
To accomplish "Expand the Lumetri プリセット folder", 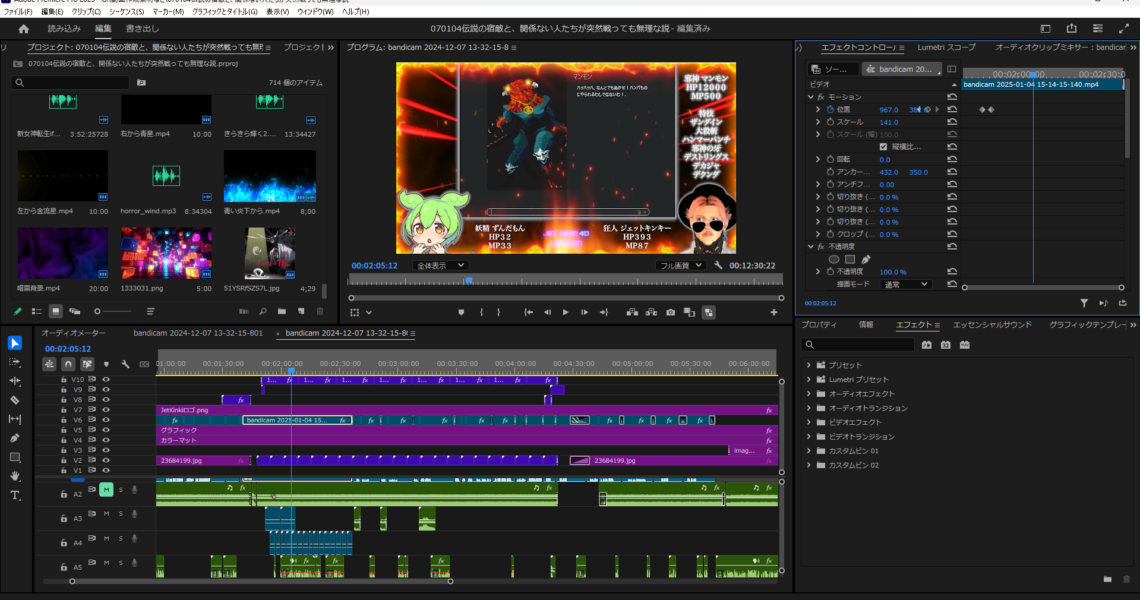I will pos(809,380).
